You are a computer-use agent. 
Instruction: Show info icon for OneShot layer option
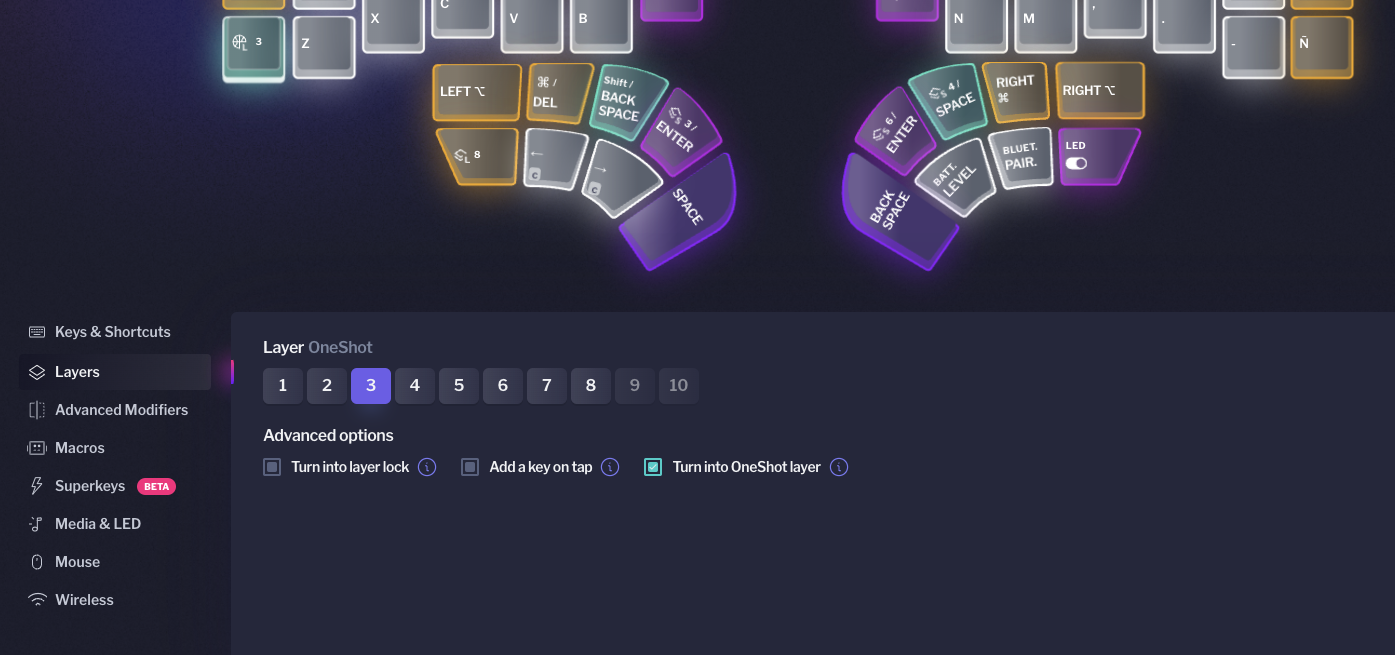(x=839, y=467)
